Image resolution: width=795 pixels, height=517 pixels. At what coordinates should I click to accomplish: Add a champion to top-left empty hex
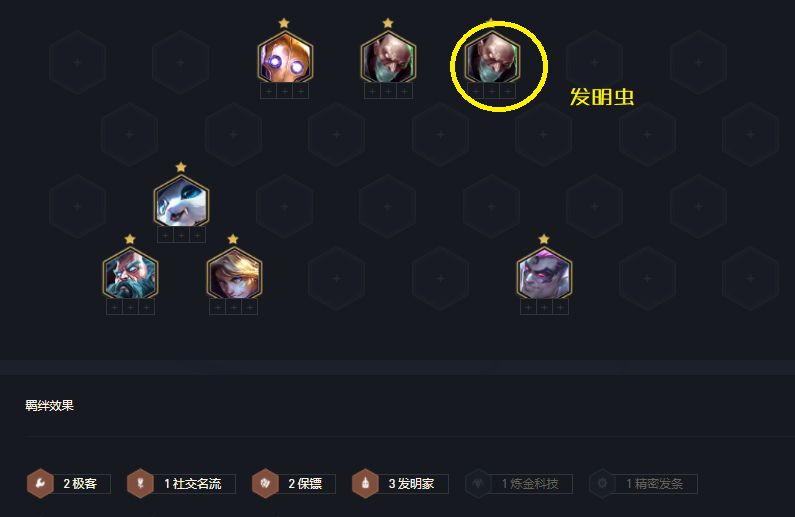[78, 62]
